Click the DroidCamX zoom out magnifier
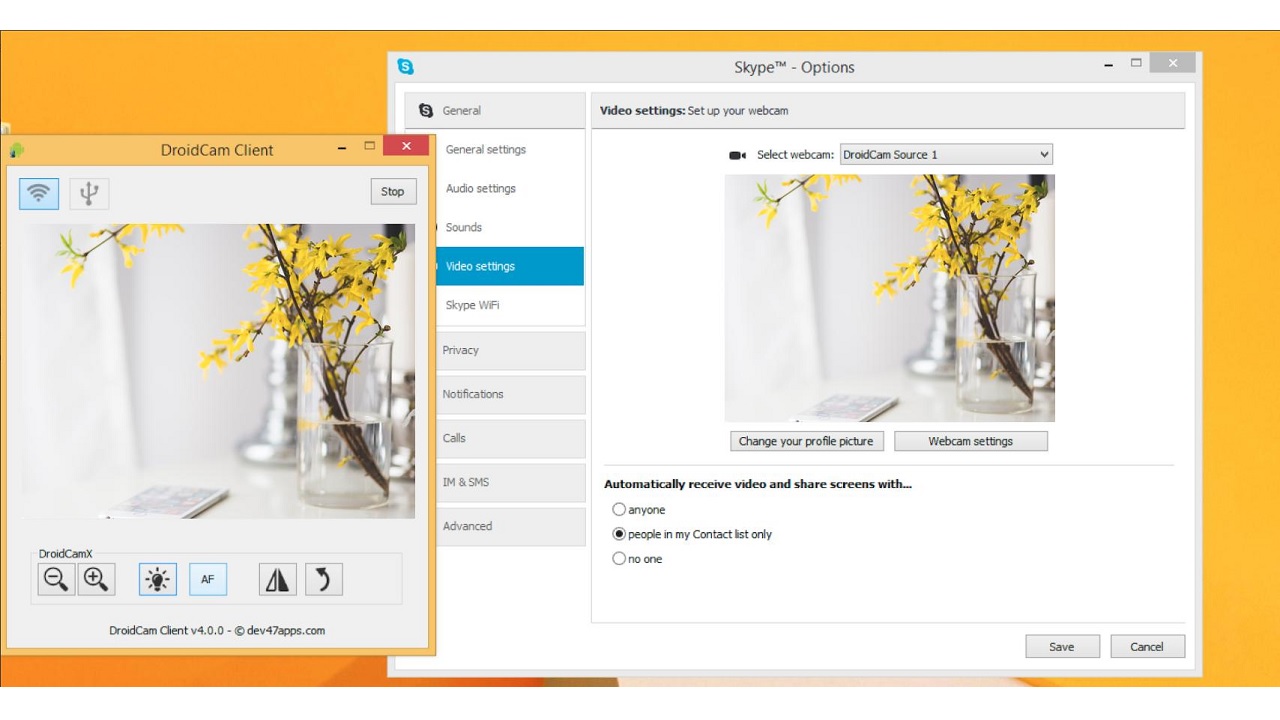Viewport: 1280px width, 720px height. point(57,579)
